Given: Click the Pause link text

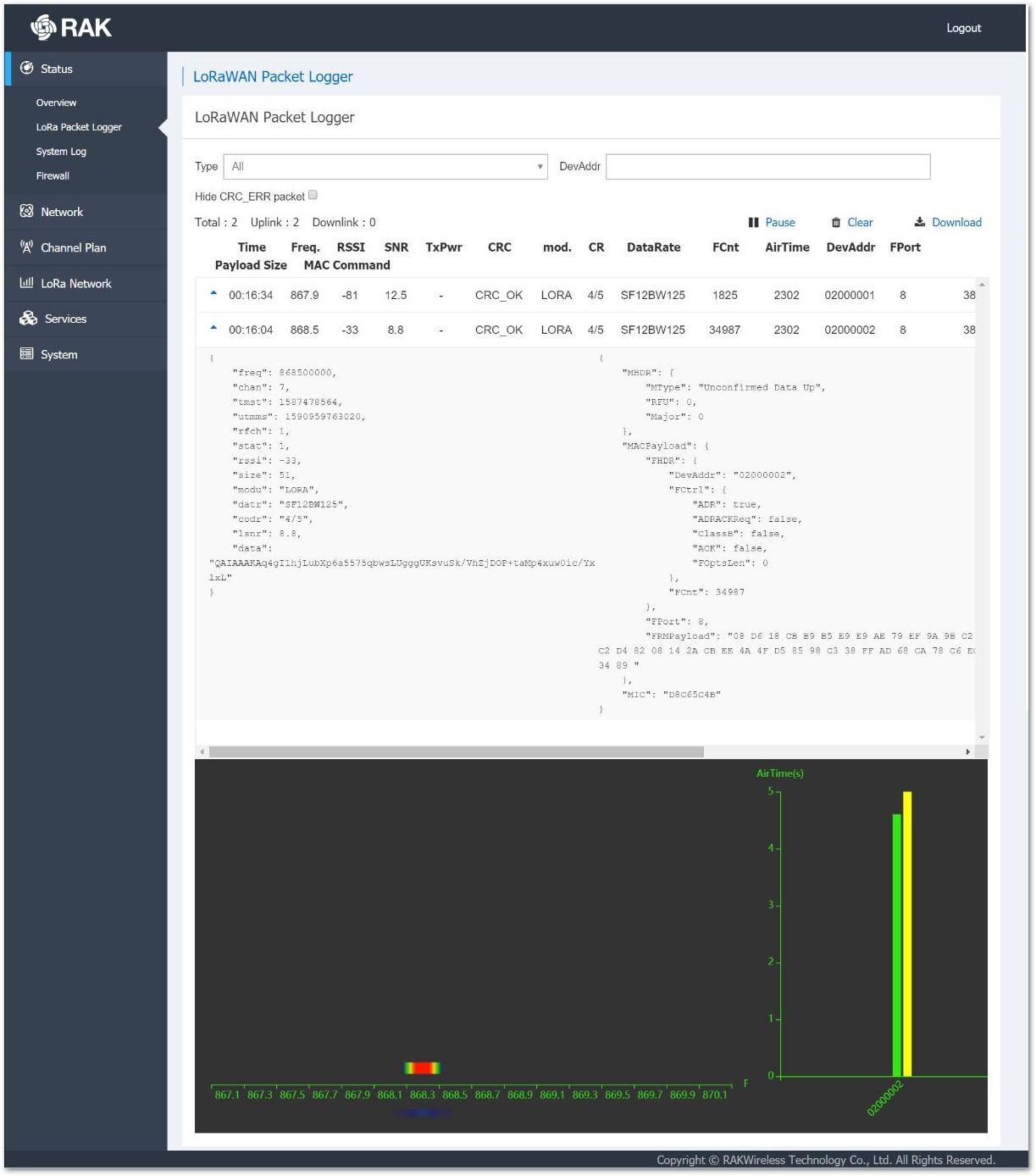Looking at the screenshot, I should 780,222.
